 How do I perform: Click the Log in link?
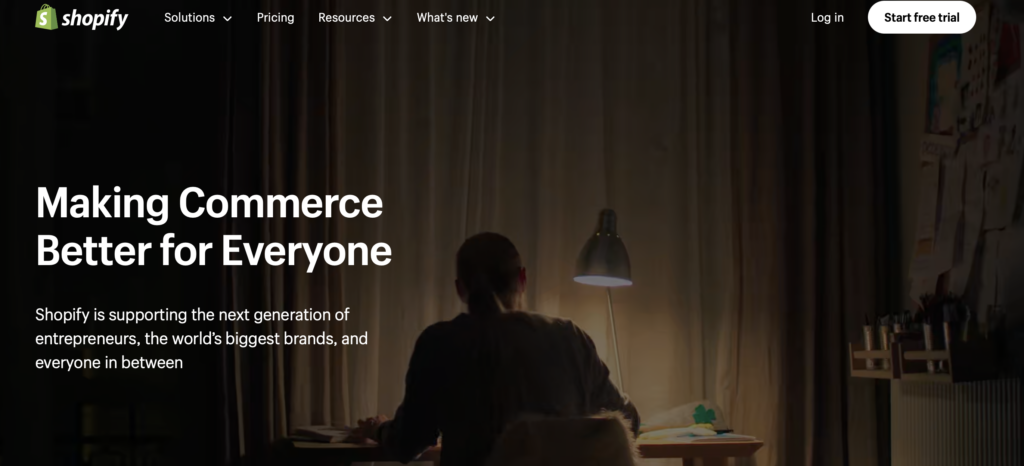tap(827, 18)
